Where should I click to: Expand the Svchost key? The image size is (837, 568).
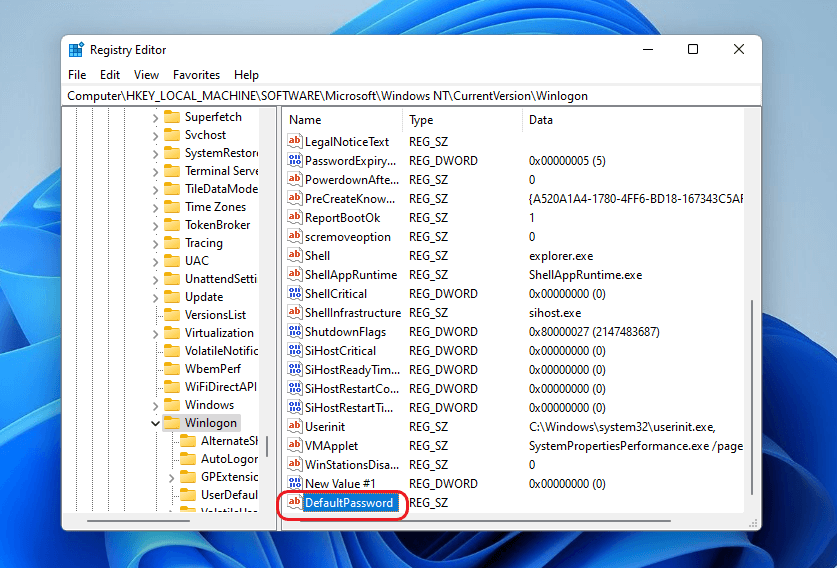(155, 136)
